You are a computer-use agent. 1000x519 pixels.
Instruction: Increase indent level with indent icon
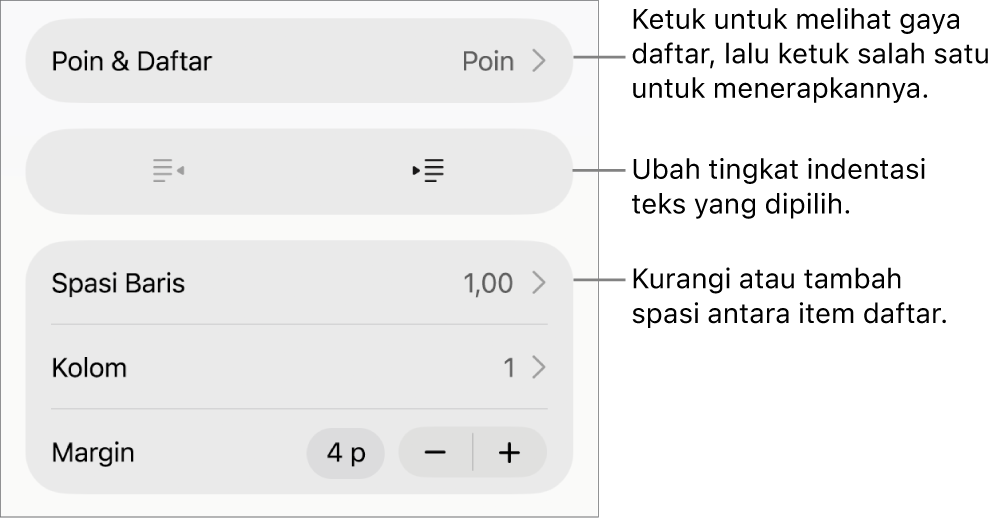428,171
